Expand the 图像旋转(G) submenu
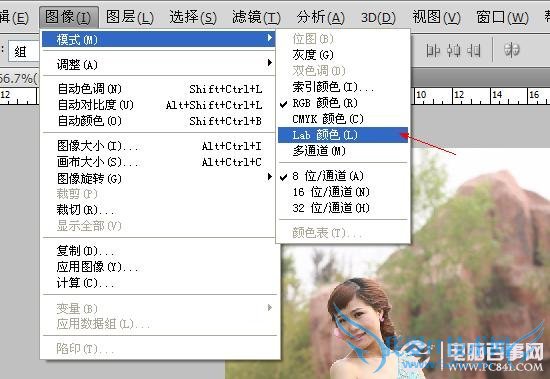The width and height of the screenshot is (550, 379). pyautogui.click(x=159, y=178)
